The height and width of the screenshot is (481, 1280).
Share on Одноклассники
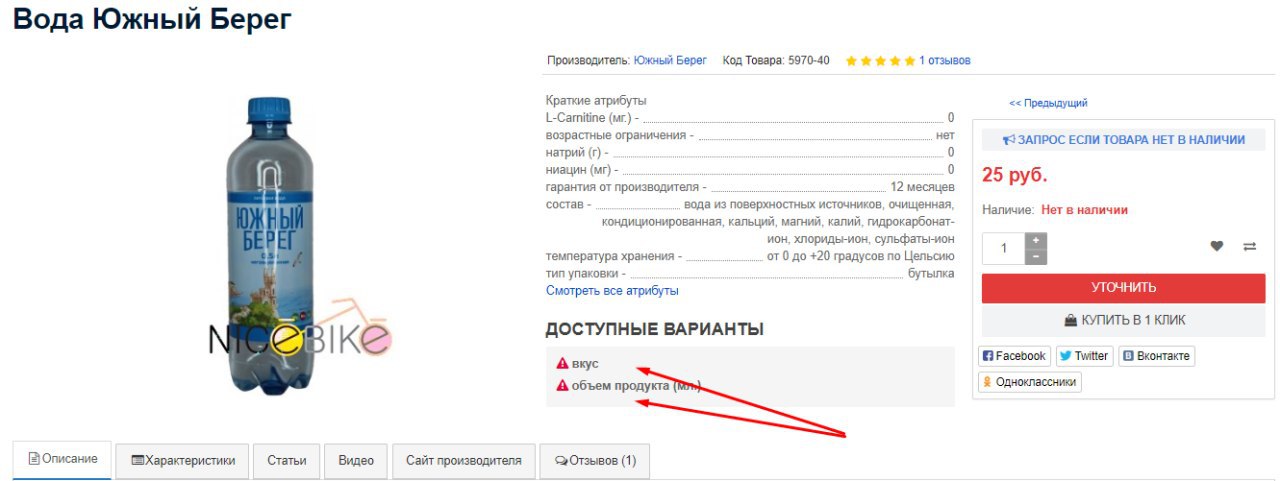point(1029,382)
